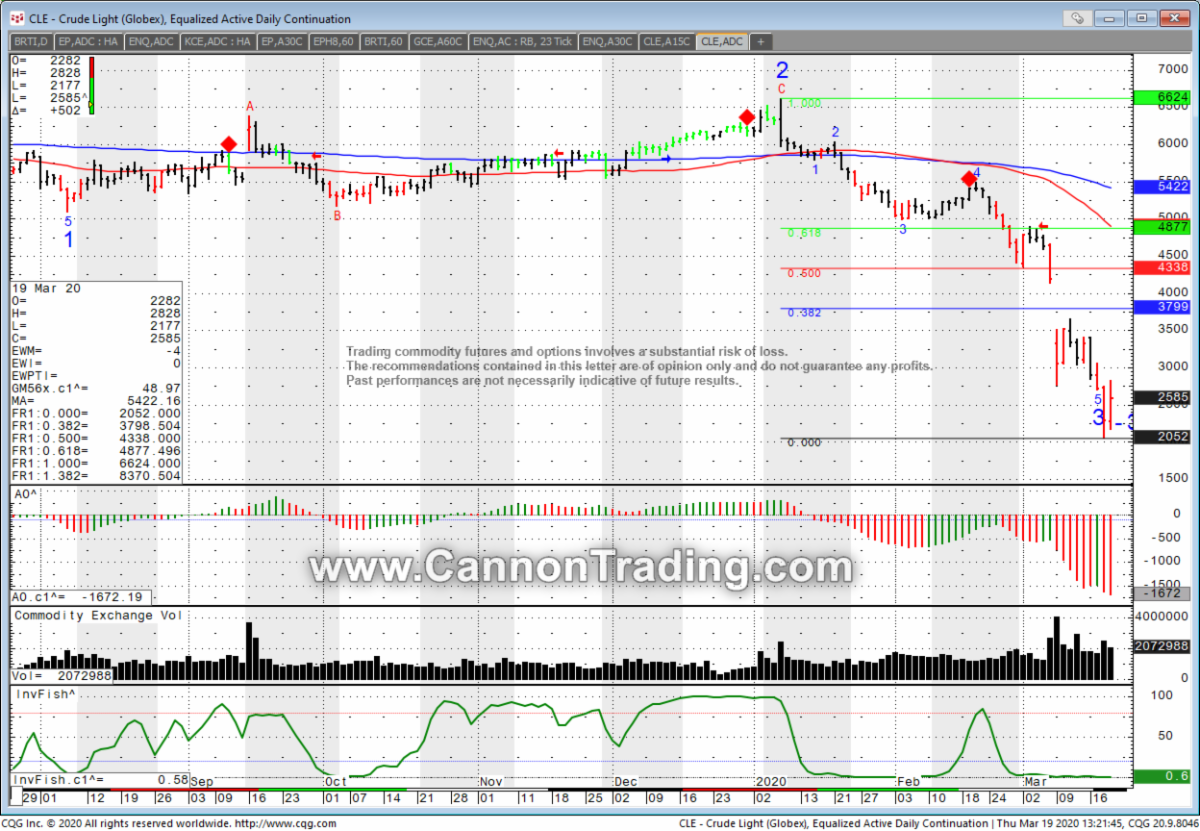The image size is (1200, 831).
Task: Click the chain link icon in title bar
Action: tap(1077, 18)
